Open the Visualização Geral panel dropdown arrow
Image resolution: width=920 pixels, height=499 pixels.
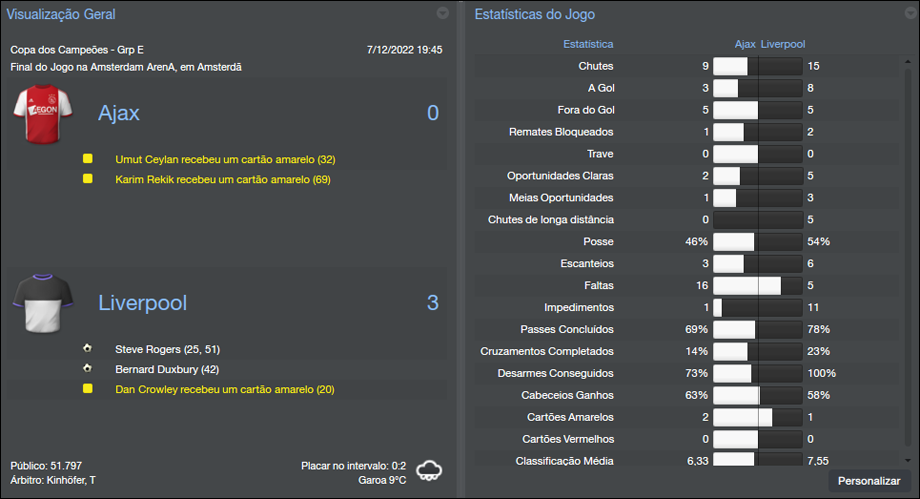click(442, 14)
